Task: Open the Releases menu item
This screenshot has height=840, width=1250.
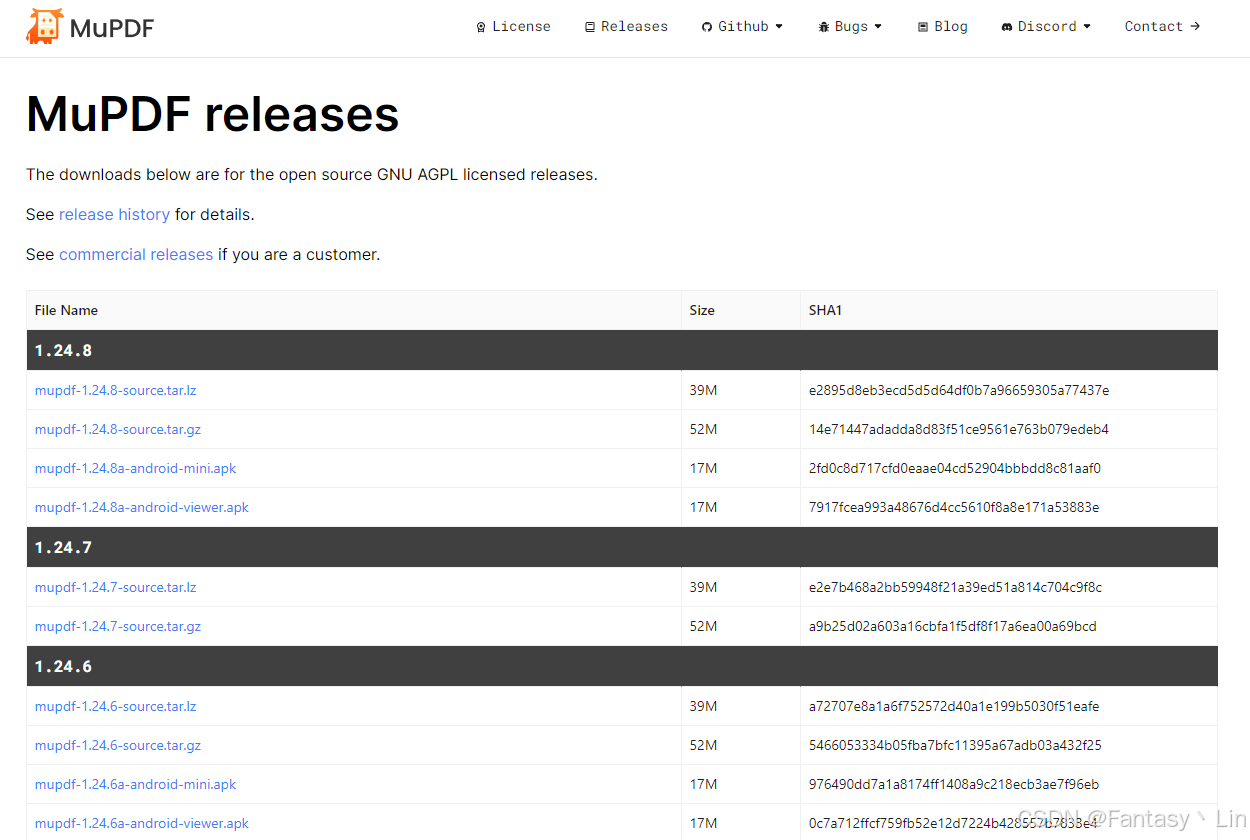Action: [x=634, y=27]
